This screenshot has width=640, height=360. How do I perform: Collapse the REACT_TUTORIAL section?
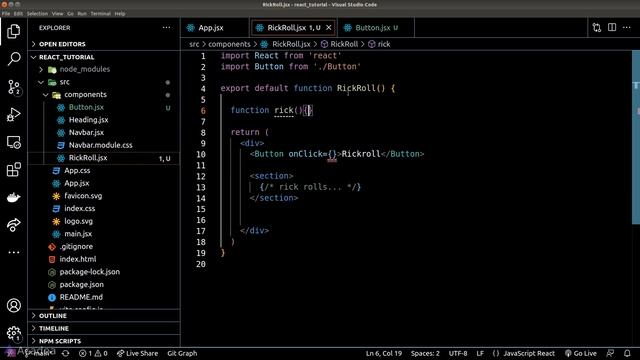[x=105, y=57]
